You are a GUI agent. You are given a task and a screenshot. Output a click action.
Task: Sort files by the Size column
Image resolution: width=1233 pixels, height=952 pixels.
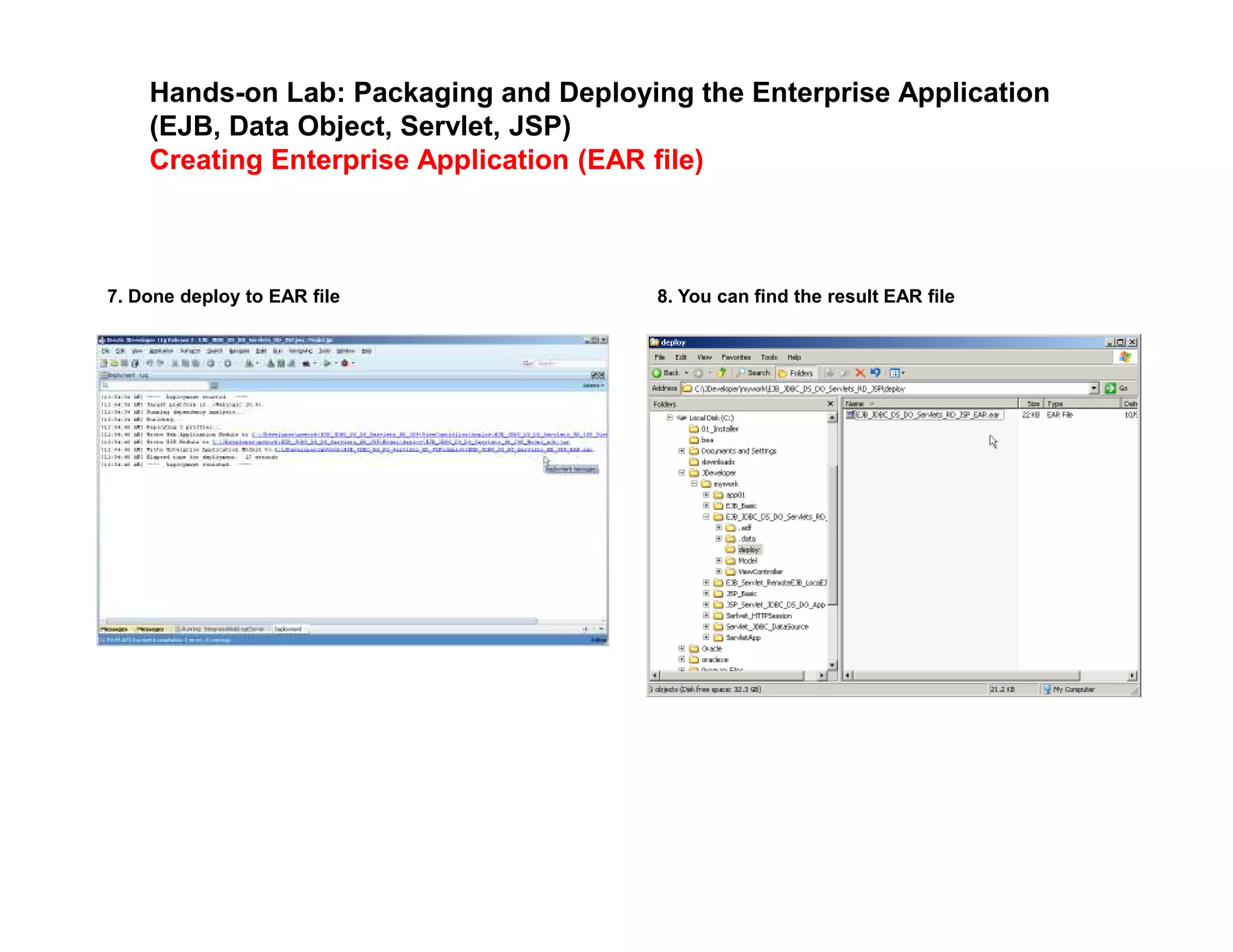coord(1031,404)
